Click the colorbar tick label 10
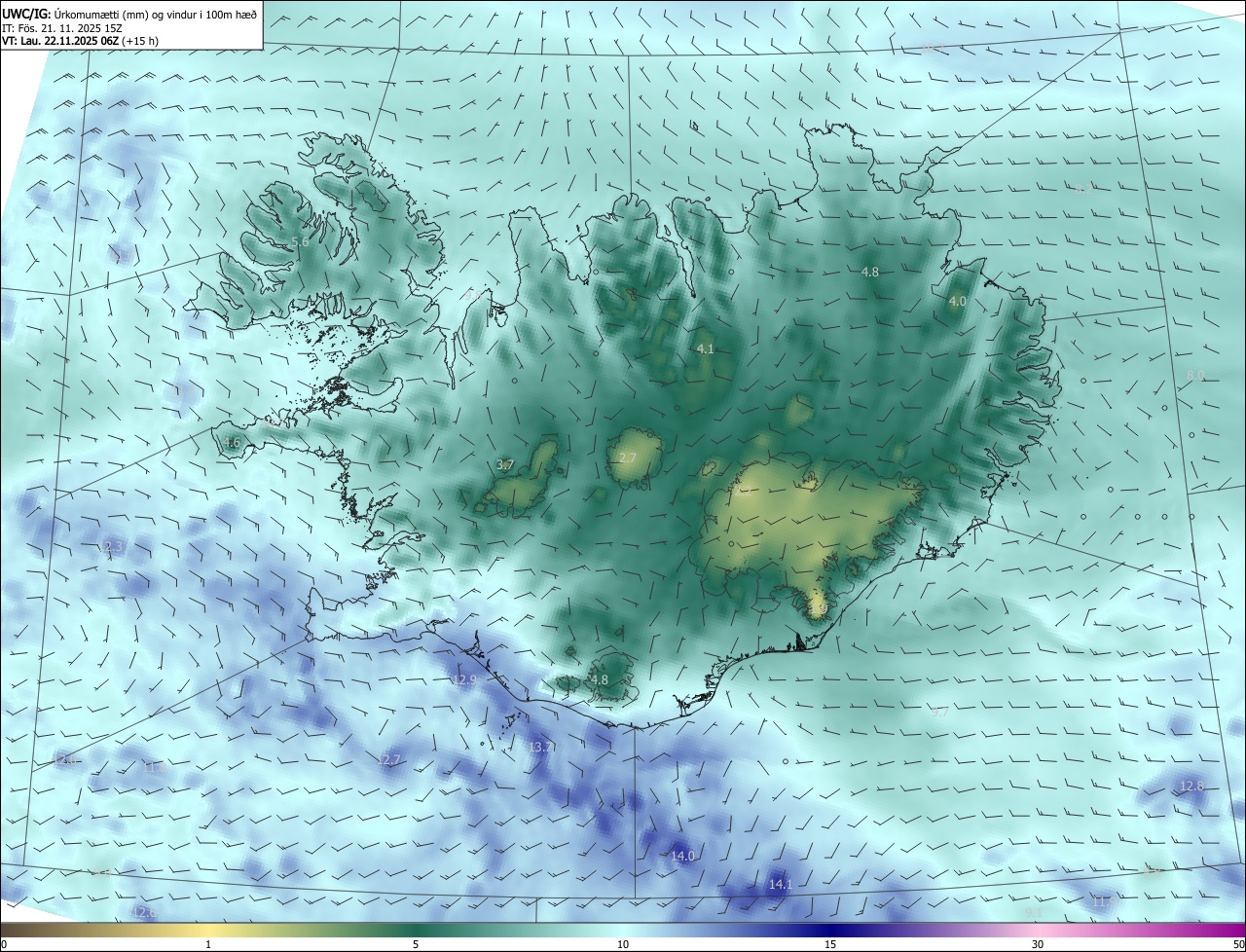The height and width of the screenshot is (952, 1246). pos(623,944)
